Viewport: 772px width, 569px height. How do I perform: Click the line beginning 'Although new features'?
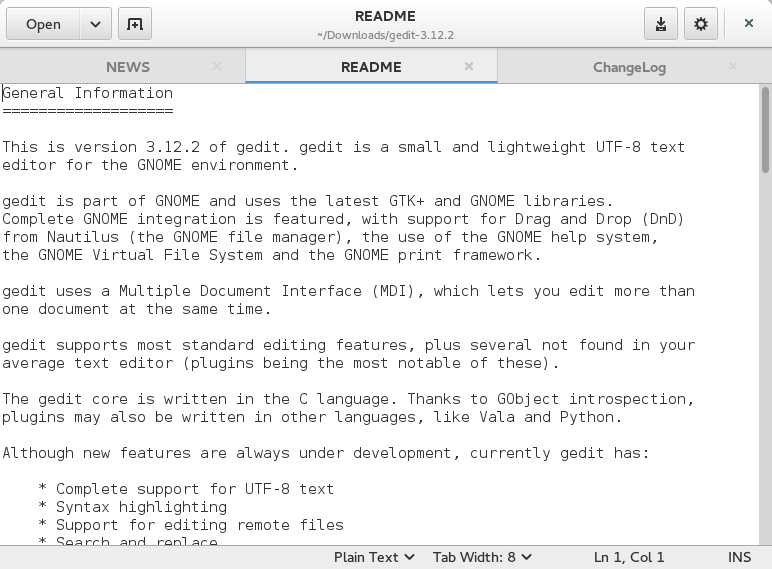[326, 453]
